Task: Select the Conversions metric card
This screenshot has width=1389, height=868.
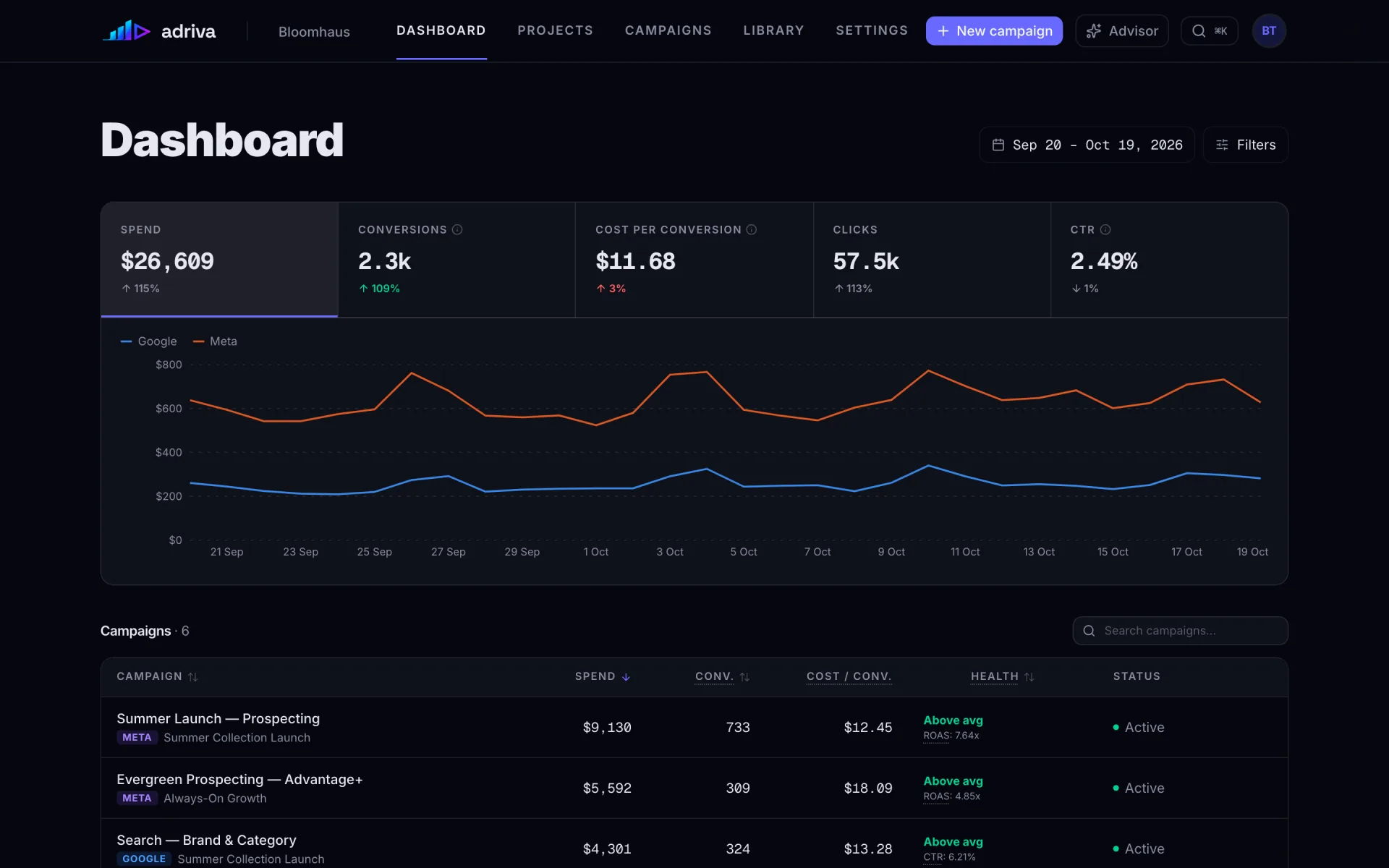Action: (x=456, y=259)
